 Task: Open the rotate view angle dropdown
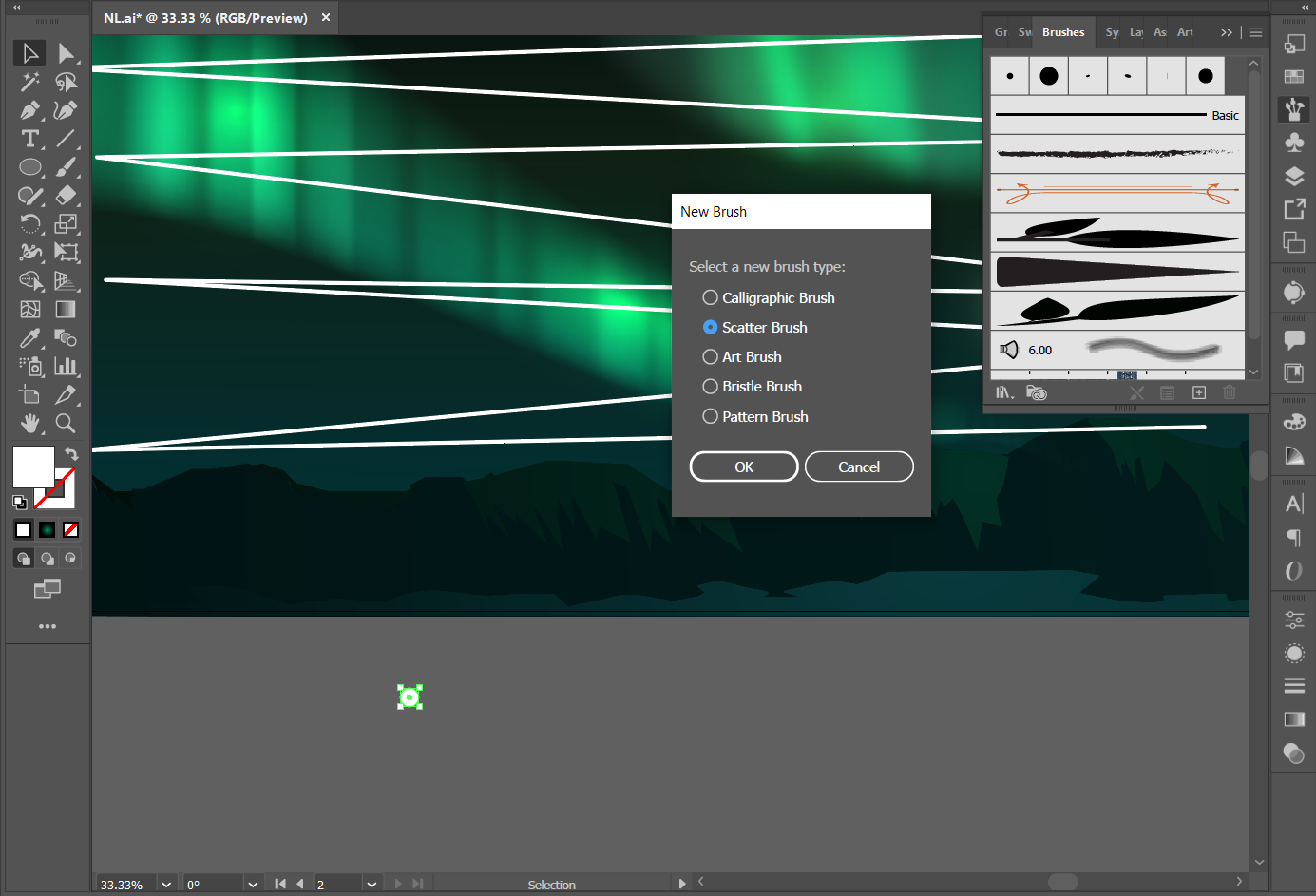point(253,884)
